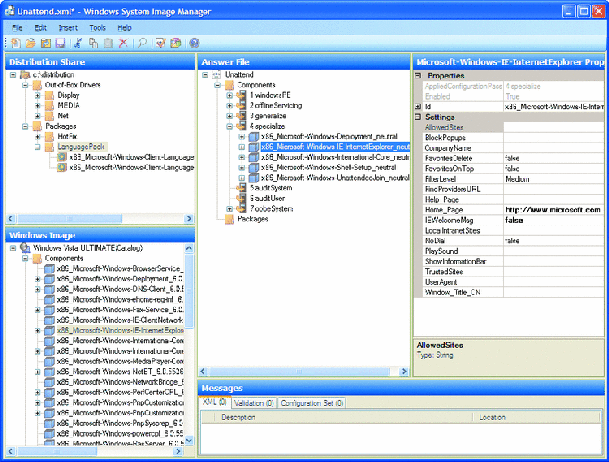Click the Display drivers folder icon
The height and width of the screenshot is (462, 609).
(49, 95)
